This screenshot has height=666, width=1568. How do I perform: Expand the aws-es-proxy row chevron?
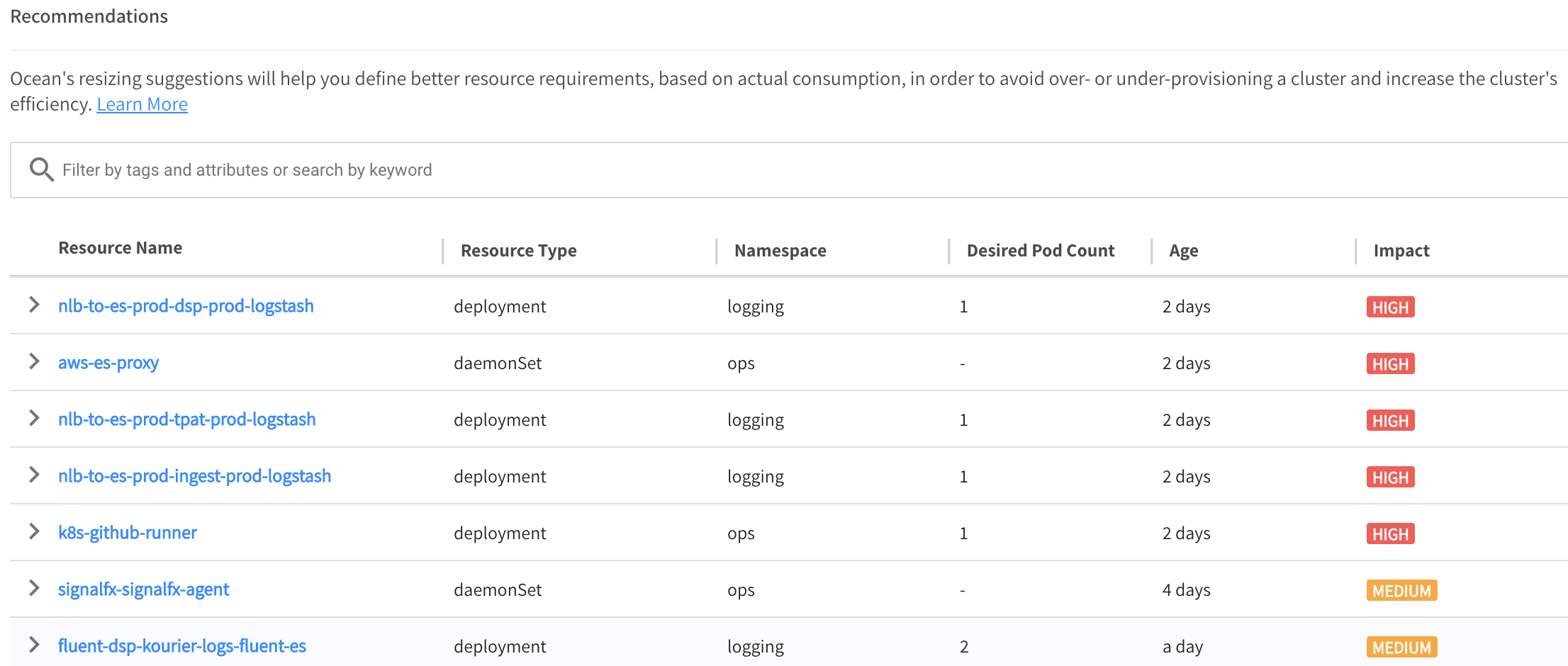click(x=33, y=361)
